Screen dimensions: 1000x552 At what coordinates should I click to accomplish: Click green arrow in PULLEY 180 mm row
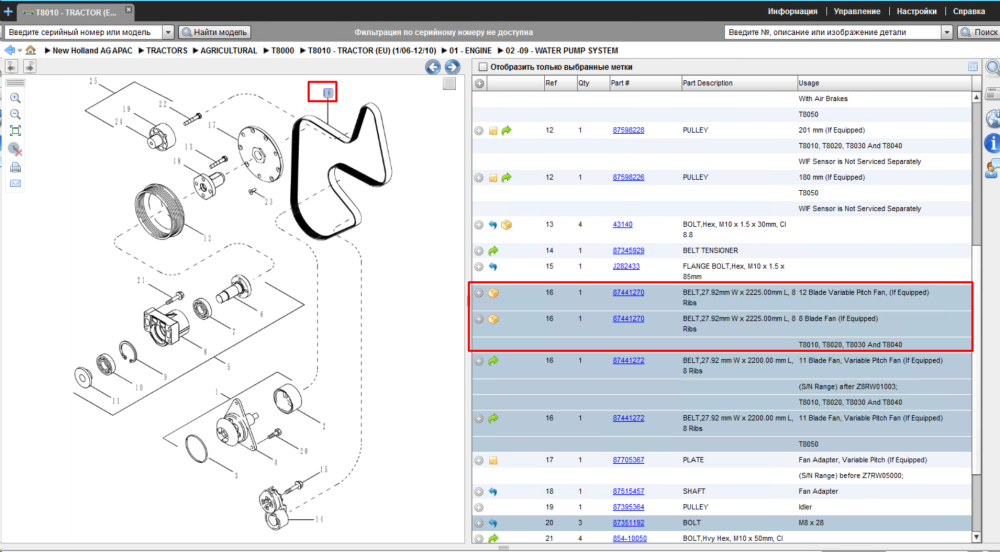[x=506, y=178]
